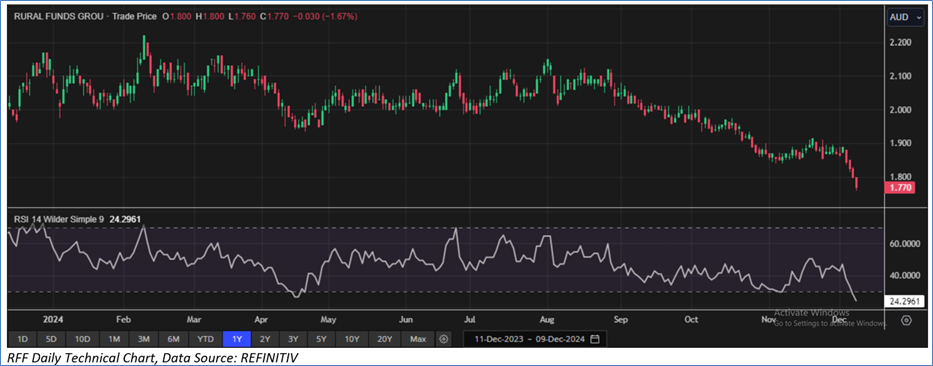
Task: Click the RSI value 24.2961 in header
Action: (x=125, y=219)
